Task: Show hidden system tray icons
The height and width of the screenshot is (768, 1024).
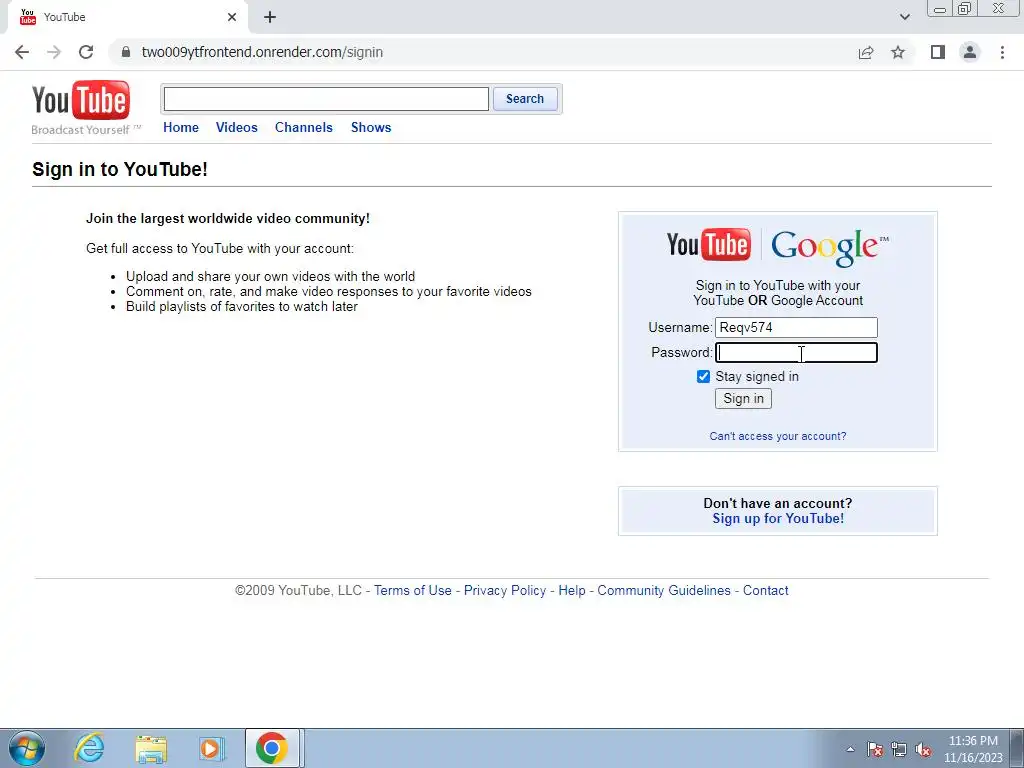Action: coord(850,749)
